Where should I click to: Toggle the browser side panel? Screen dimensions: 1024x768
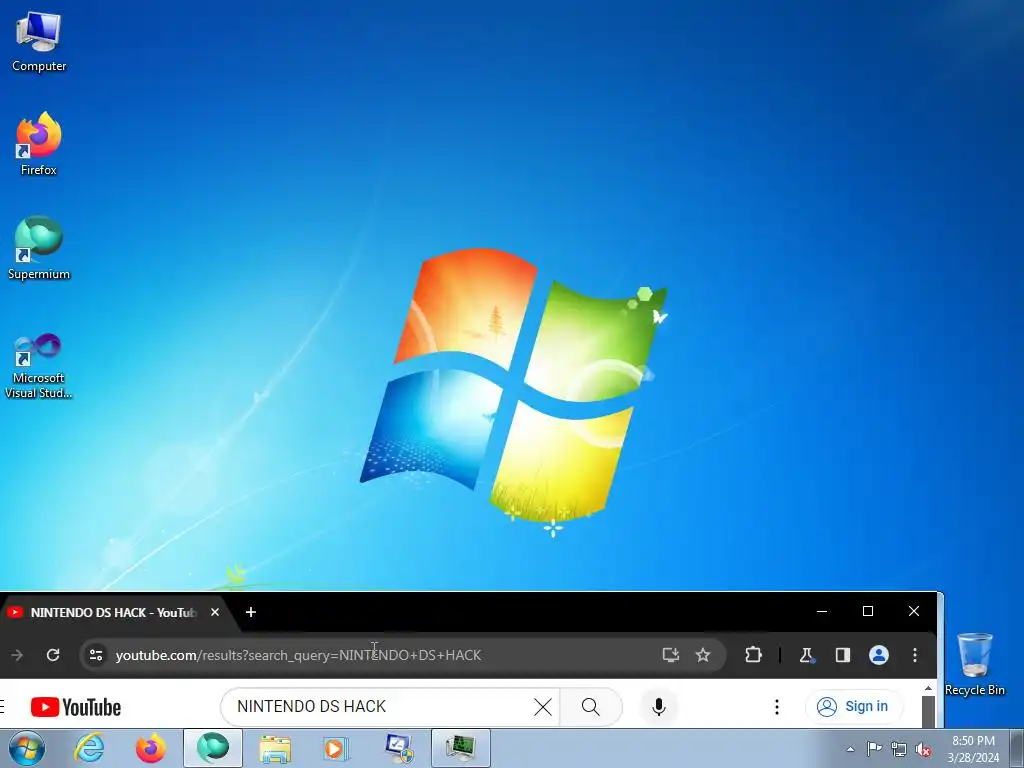(x=843, y=655)
